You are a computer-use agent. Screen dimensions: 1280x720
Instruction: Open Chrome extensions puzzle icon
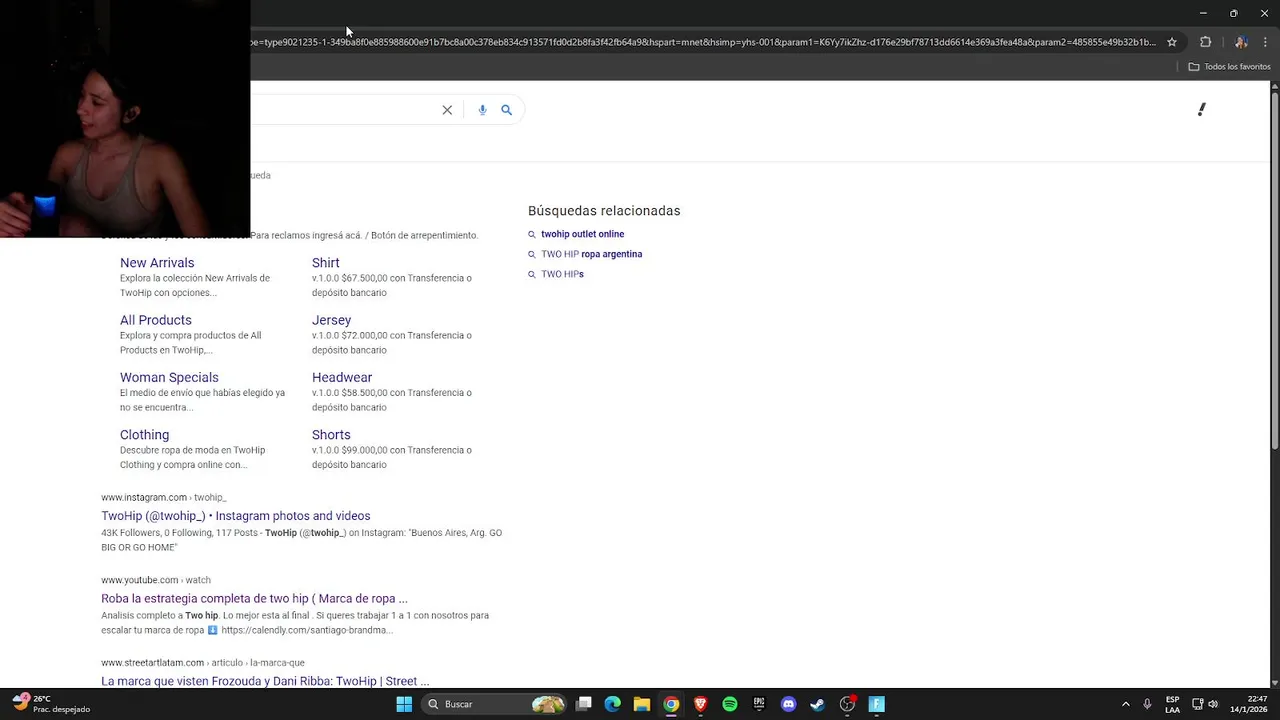(1205, 42)
